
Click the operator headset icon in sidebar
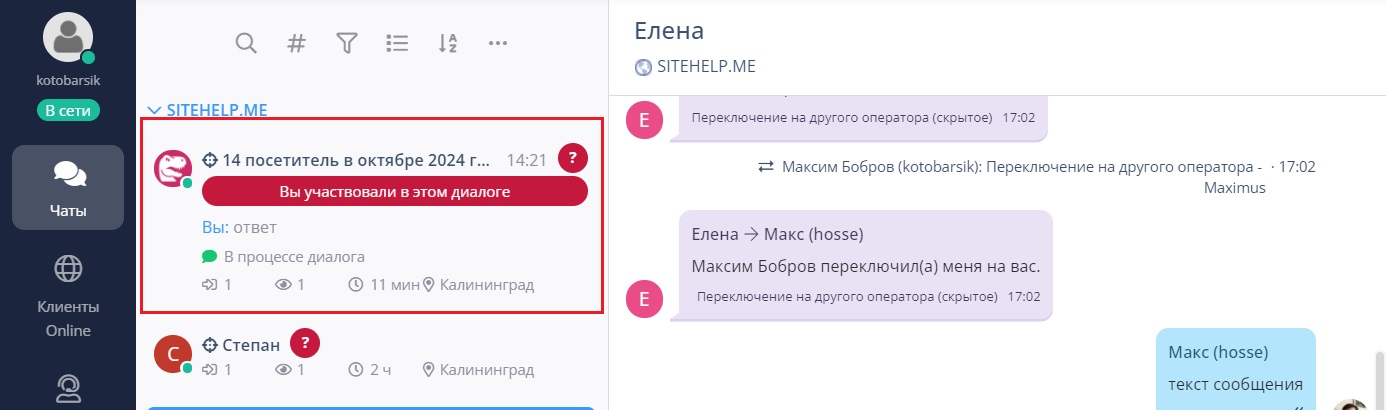click(x=68, y=388)
